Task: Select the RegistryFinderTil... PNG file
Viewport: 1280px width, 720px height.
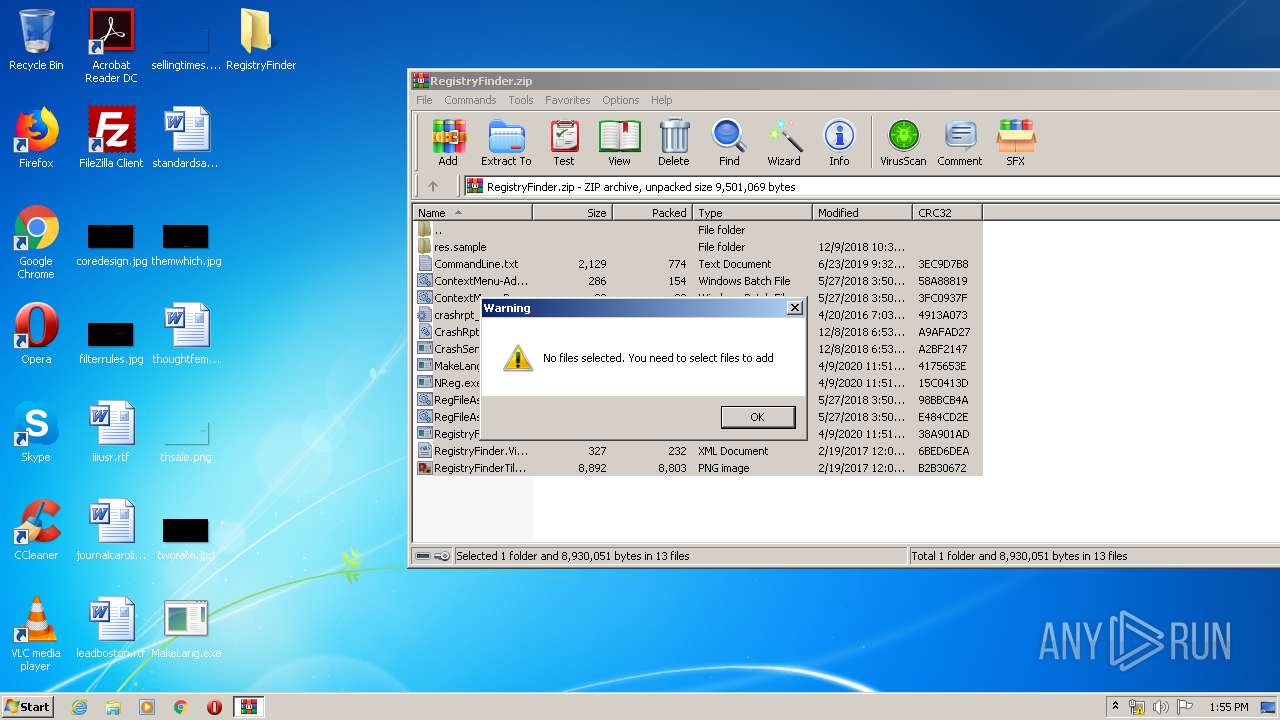Action: coord(697,468)
